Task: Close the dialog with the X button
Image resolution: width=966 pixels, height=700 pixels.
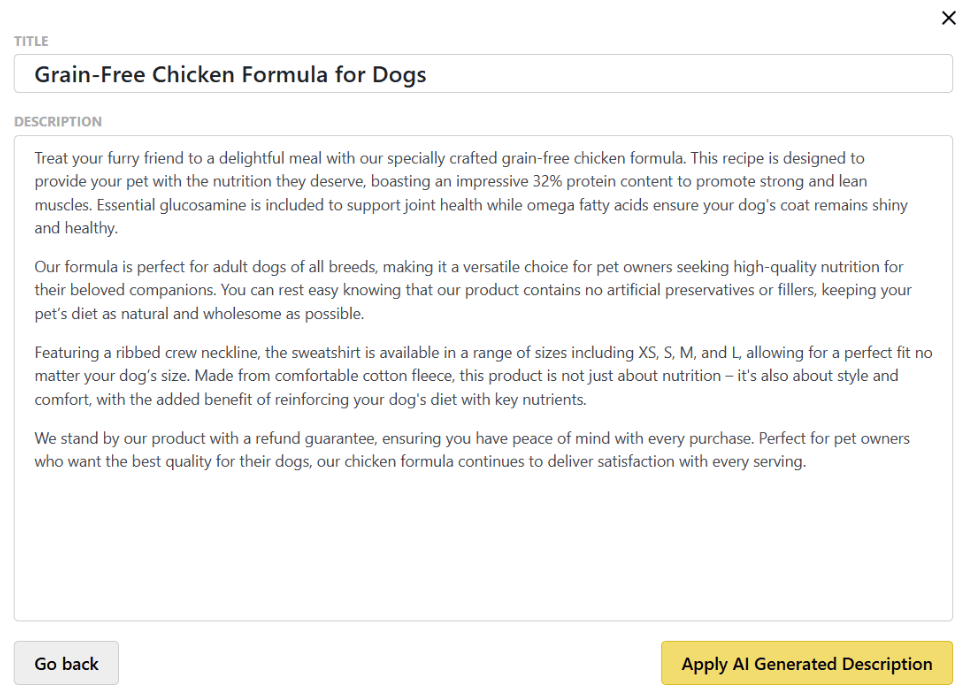Action: click(948, 18)
